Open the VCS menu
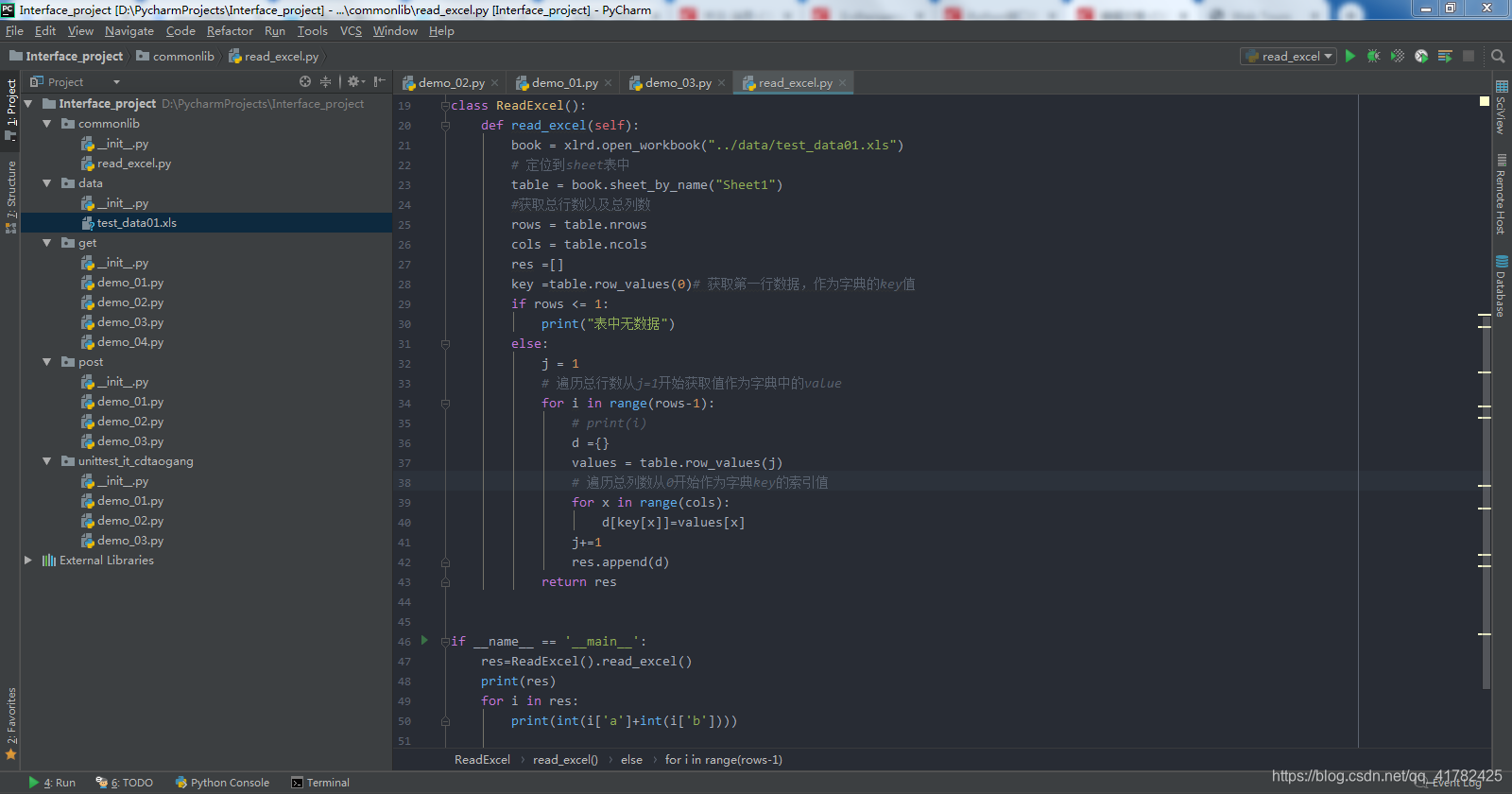Image resolution: width=1512 pixels, height=794 pixels. 351,31
